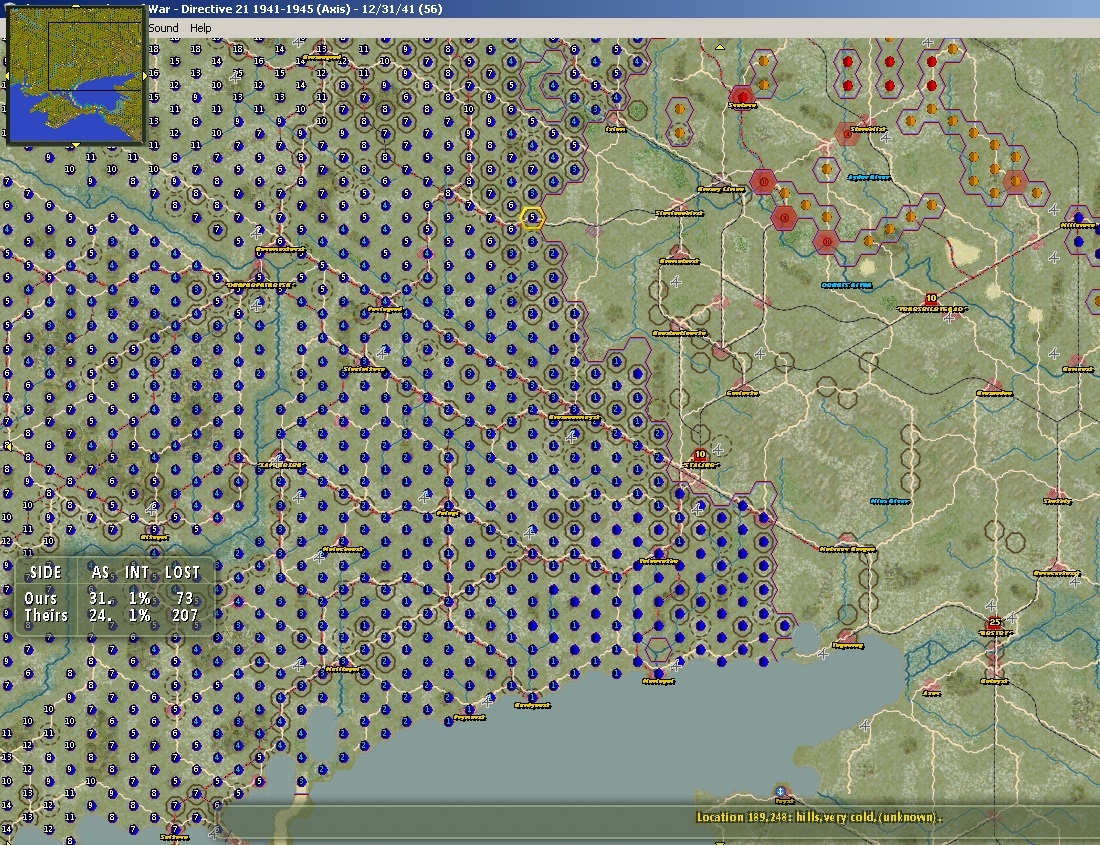
Task: Open the Sound menu
Action: tap(163, 28)
